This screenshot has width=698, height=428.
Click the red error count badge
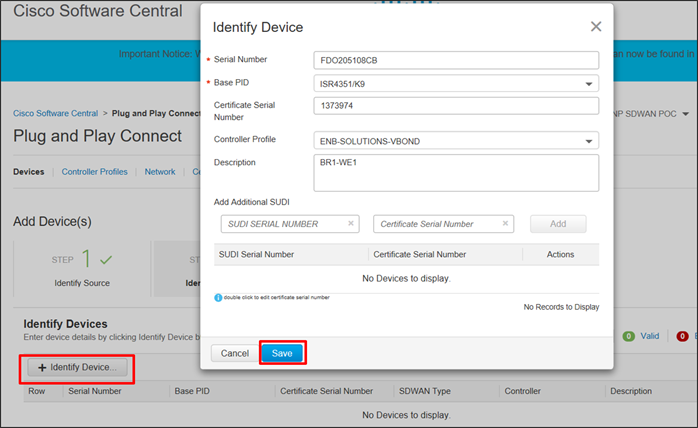click(x=682, y=336)
